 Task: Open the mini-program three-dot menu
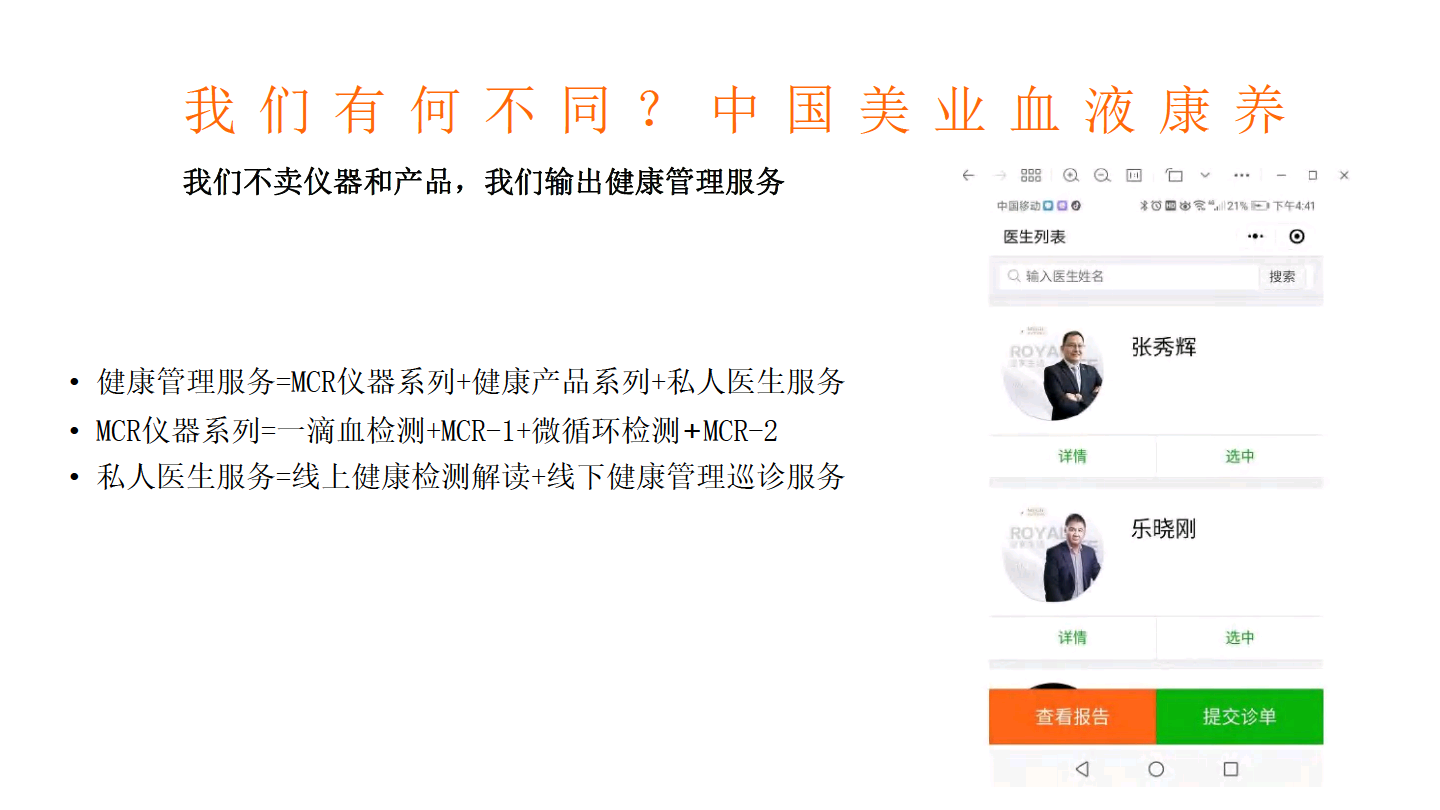point(1256,237)
